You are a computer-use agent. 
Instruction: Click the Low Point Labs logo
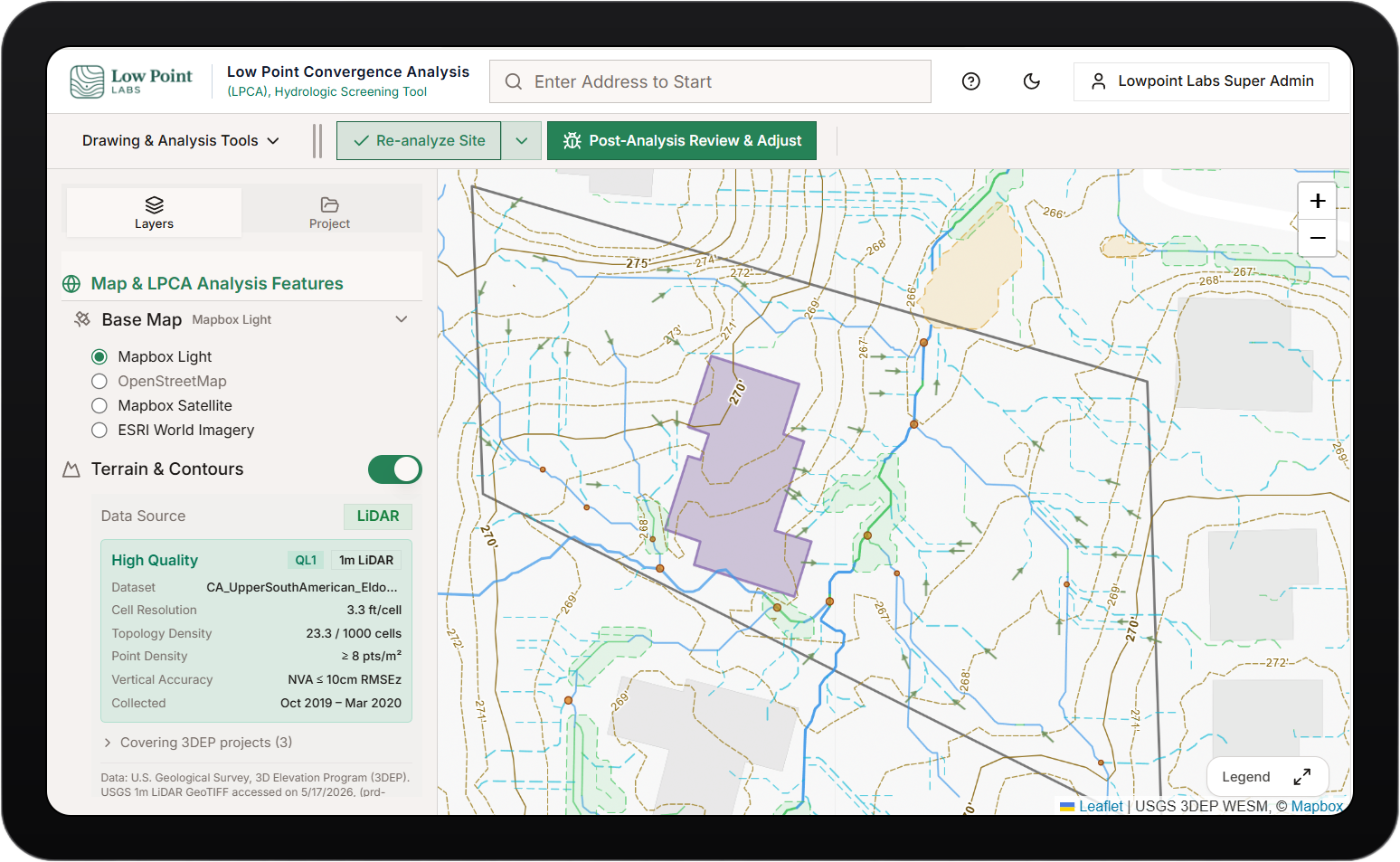[x=131, y=81]
